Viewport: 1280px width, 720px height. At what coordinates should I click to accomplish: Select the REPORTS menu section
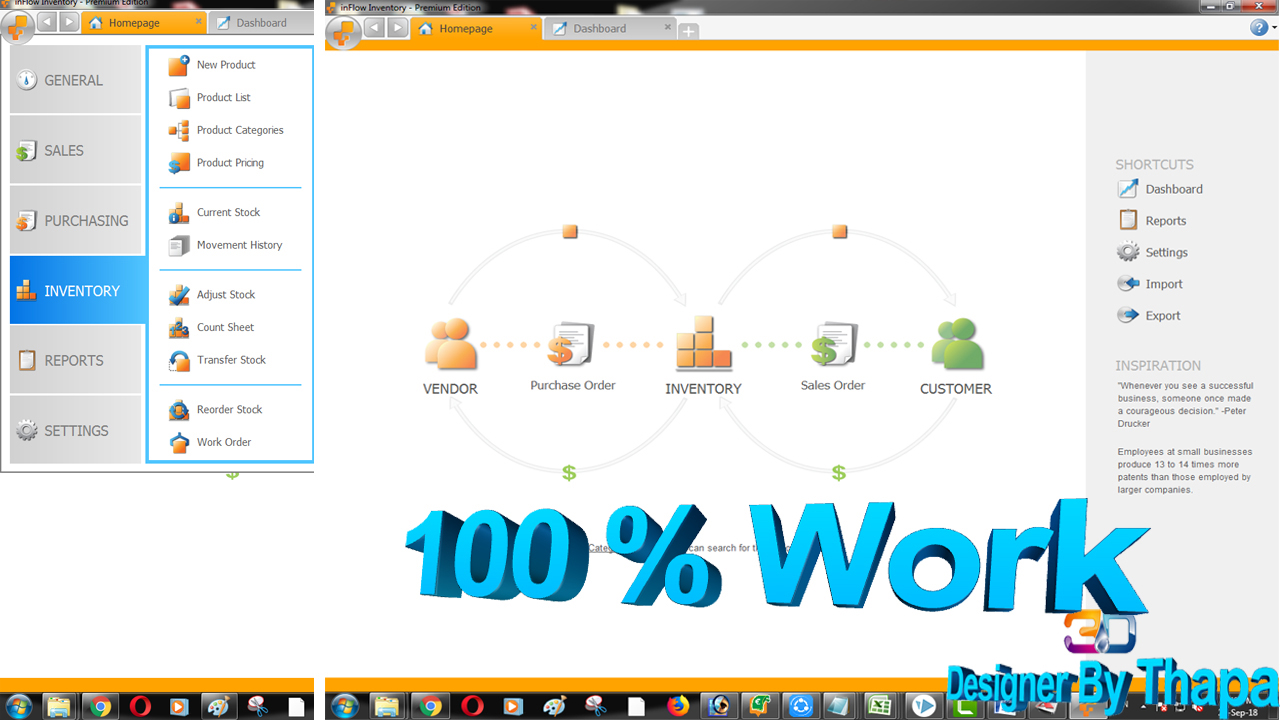[76, 360]
